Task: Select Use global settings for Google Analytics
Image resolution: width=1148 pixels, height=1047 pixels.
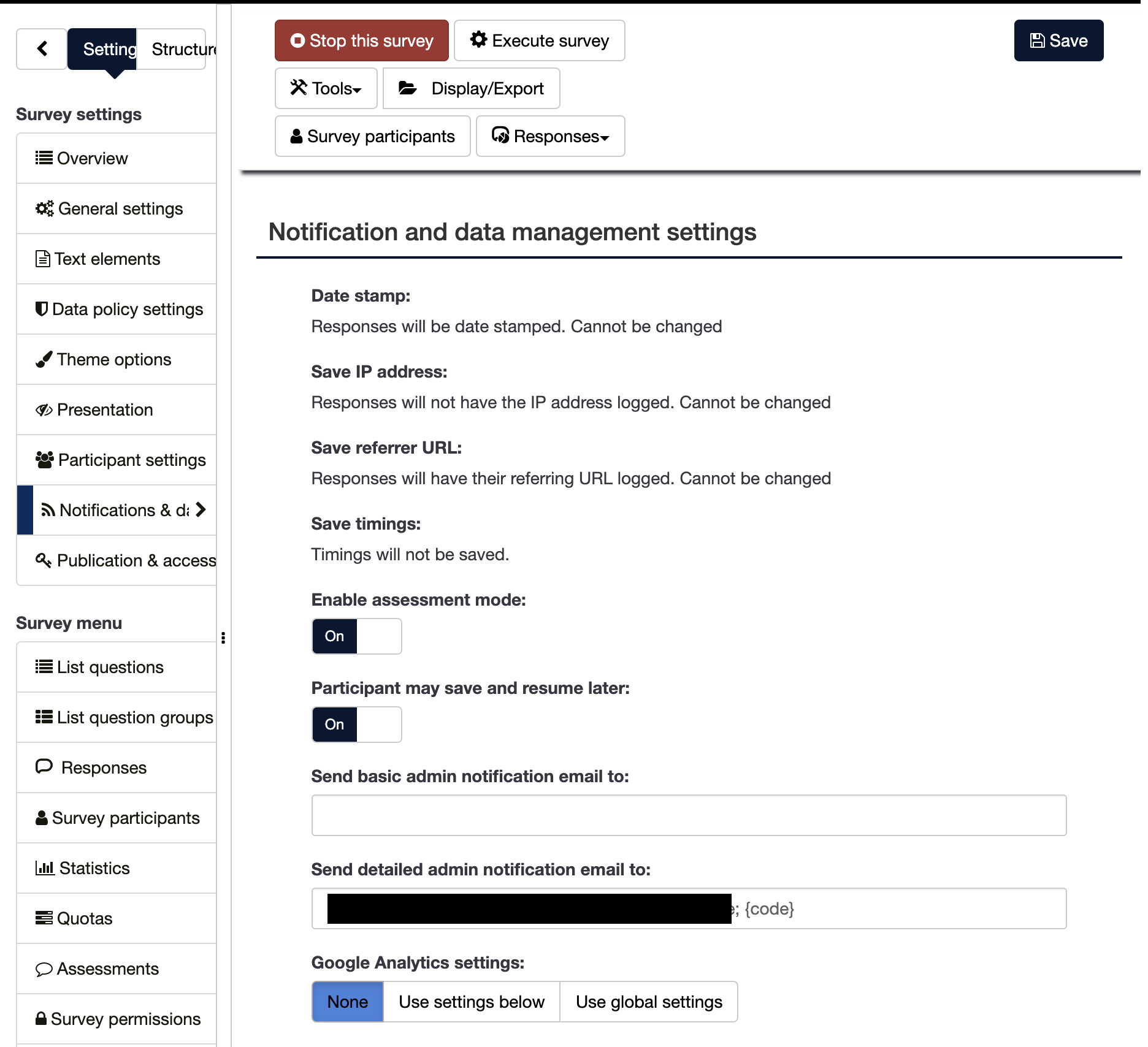Action: click(648, 1002)
